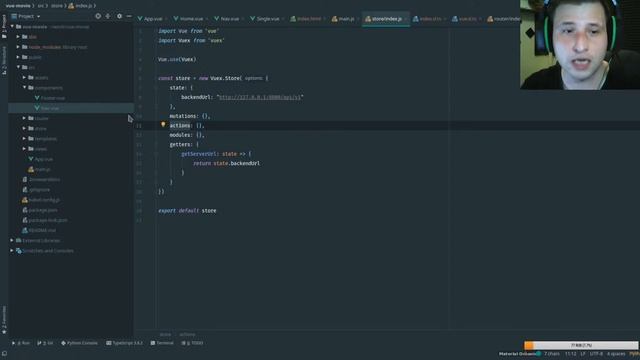640x360 pixels.
Task: Open the Run tool window
Action: pos(21,343)
